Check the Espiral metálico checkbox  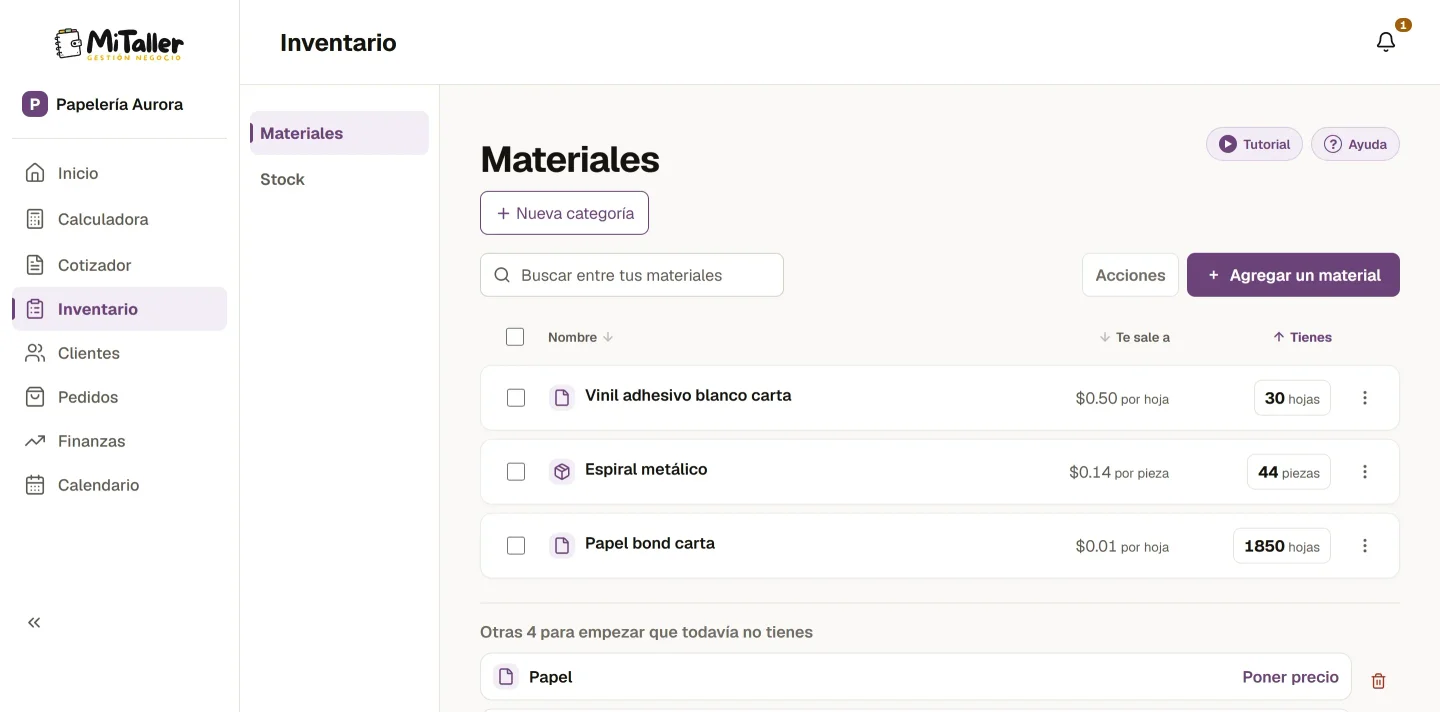[516, 472]
